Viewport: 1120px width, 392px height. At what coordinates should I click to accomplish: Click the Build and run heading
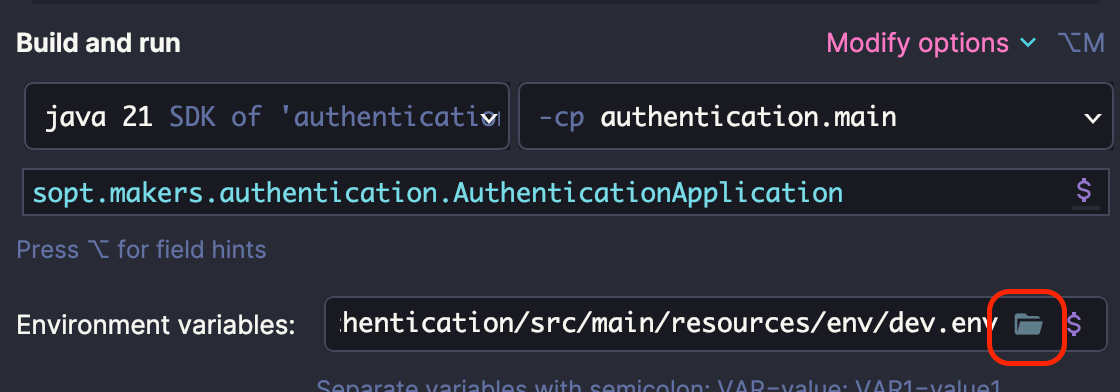[x=99, y=44]
